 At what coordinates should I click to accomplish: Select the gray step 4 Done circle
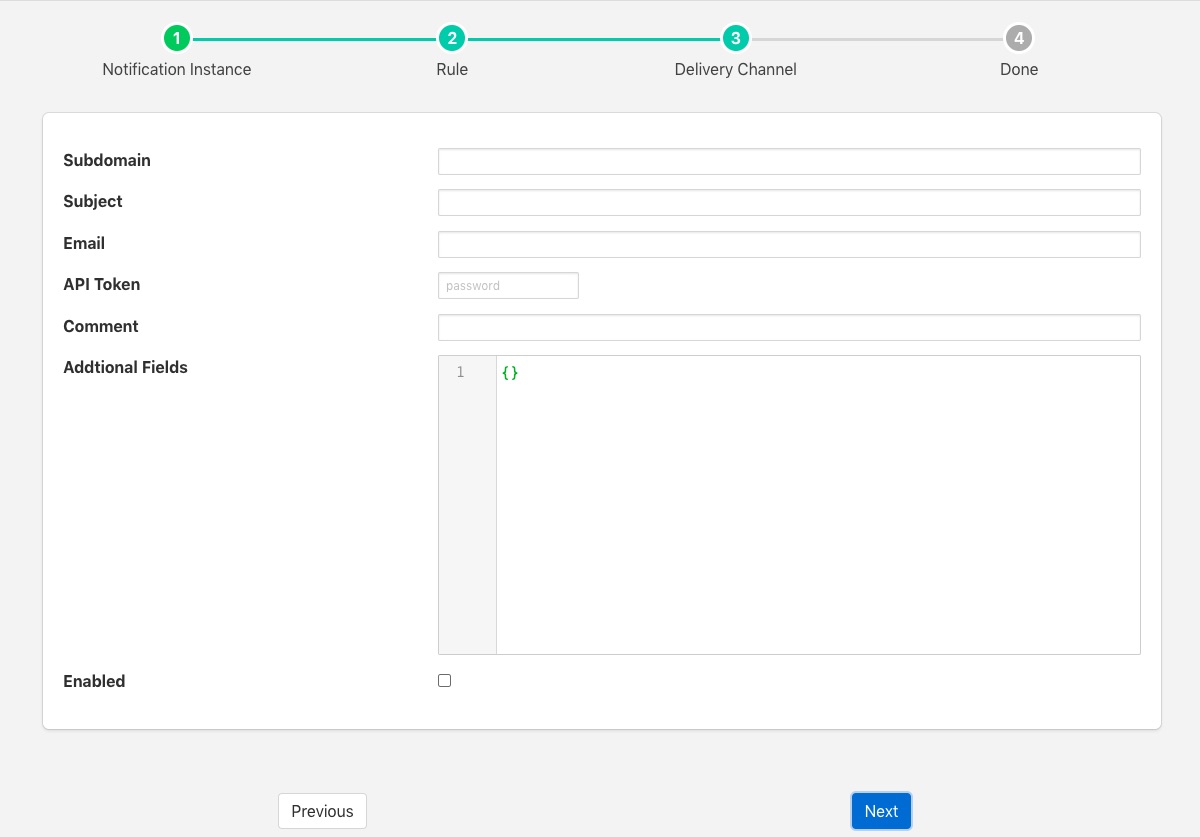coord(1018,38)
